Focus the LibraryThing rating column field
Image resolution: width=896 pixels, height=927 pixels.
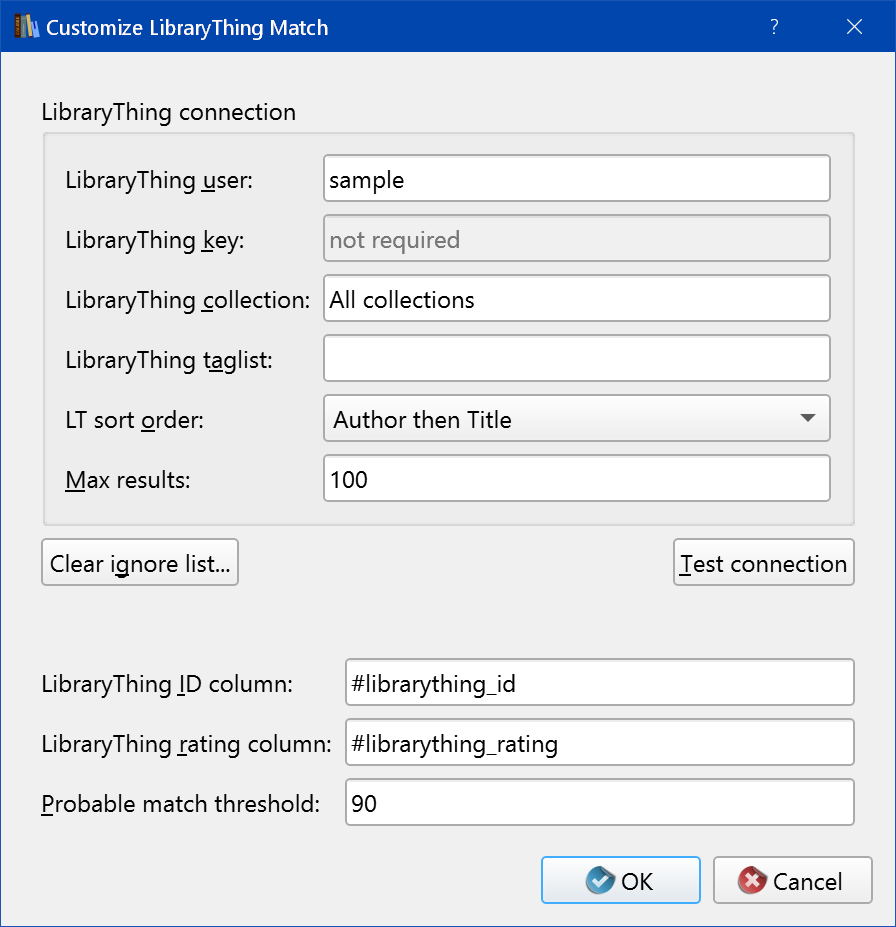(599, 743)
